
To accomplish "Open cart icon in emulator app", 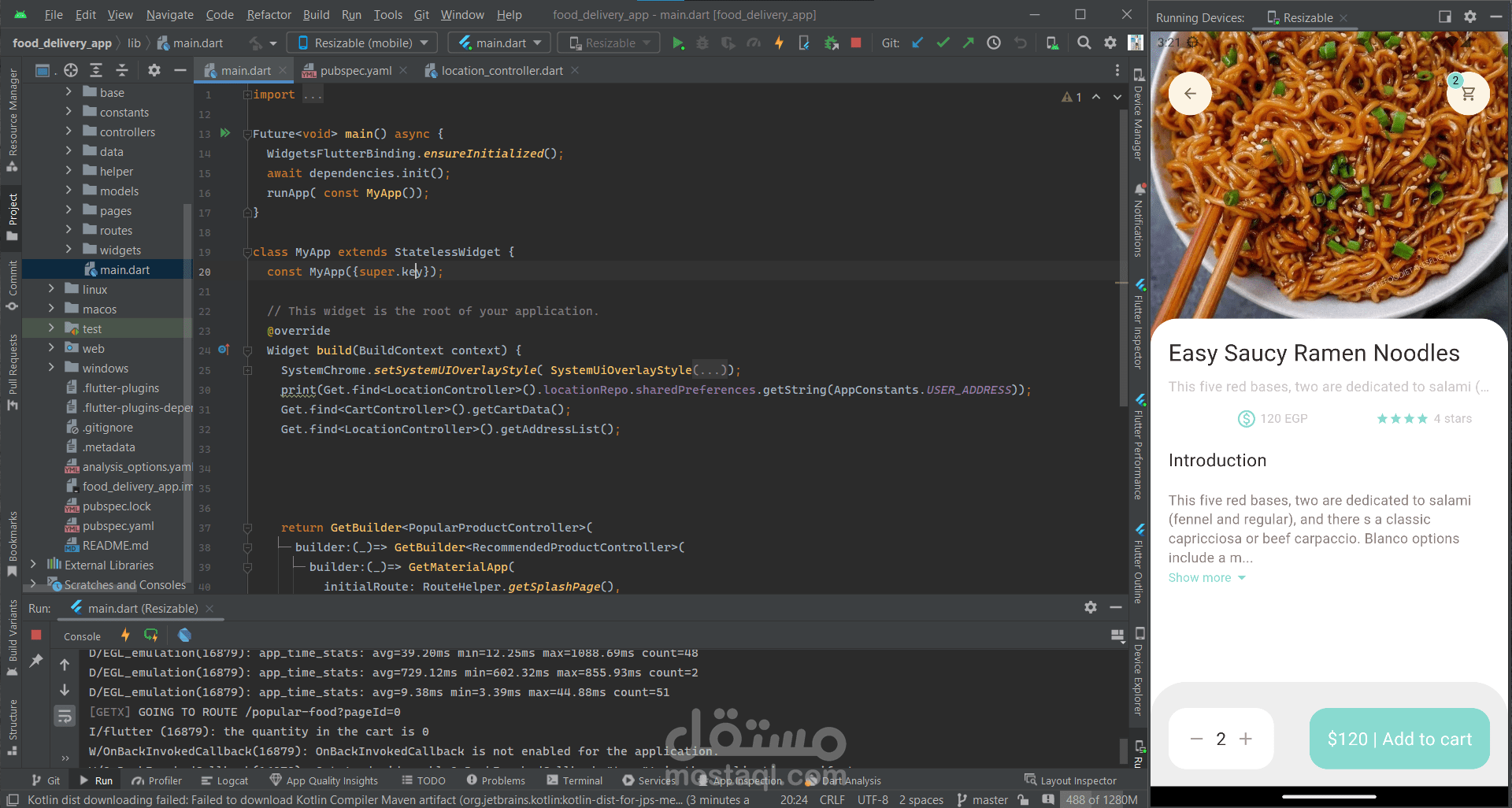I will pos(1468,94).
